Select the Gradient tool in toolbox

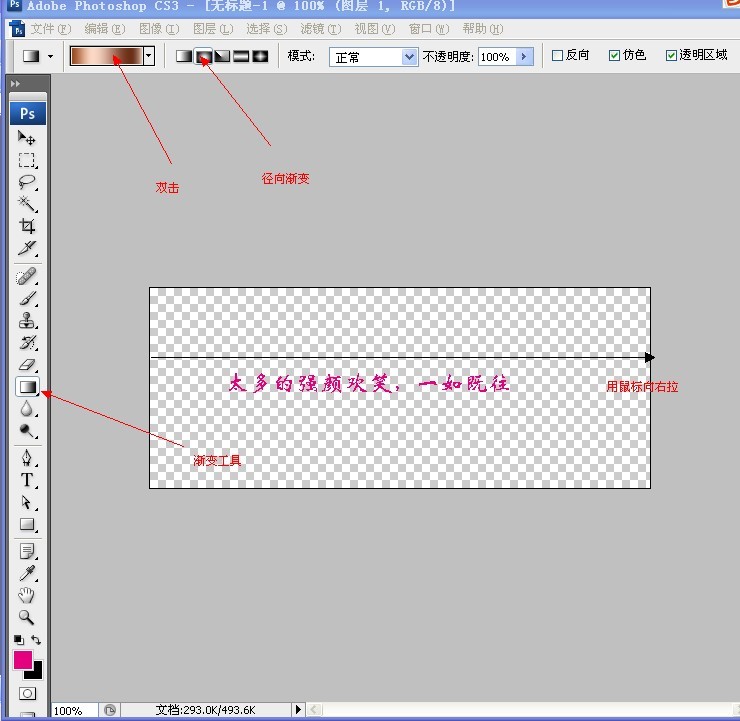click(27, 387)
